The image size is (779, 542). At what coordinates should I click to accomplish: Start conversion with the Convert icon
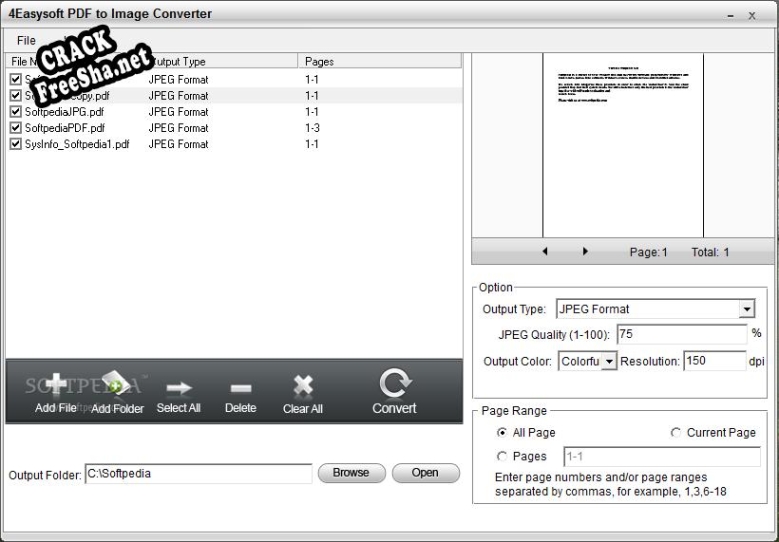(394, 383)
